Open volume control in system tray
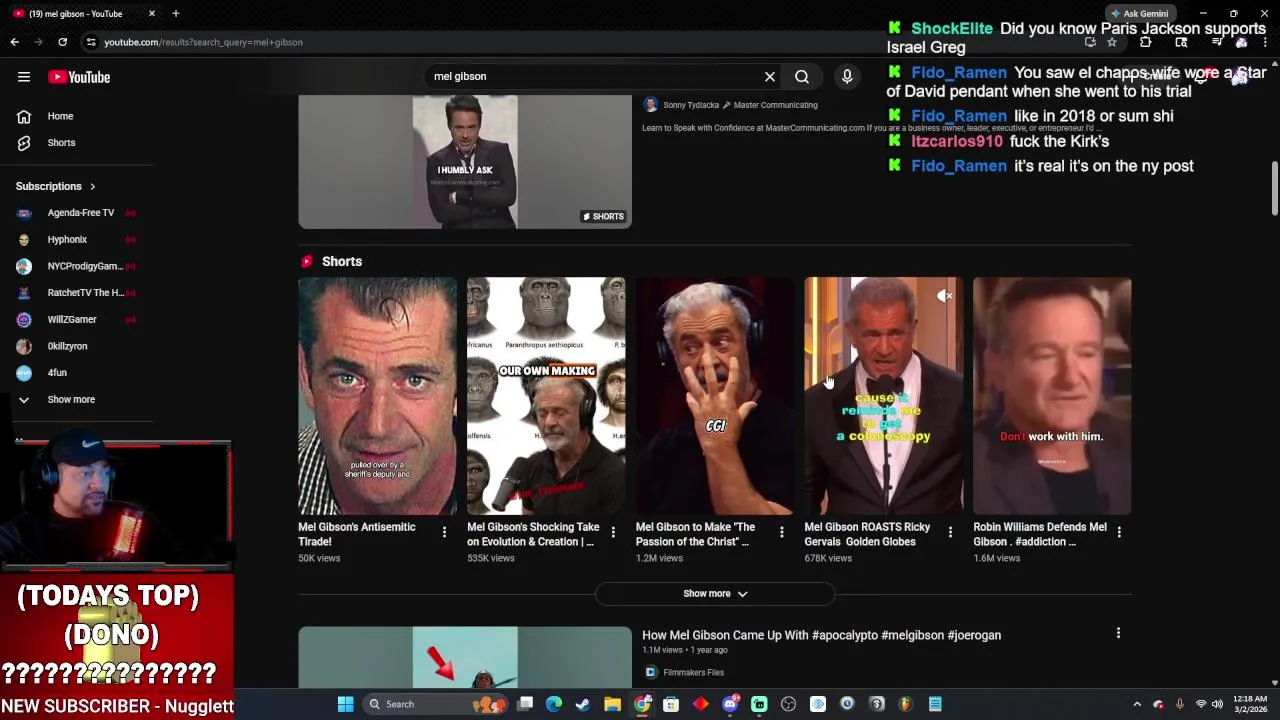The height and width of the screenshot is (720, 1280). [x=1217, y=704]
